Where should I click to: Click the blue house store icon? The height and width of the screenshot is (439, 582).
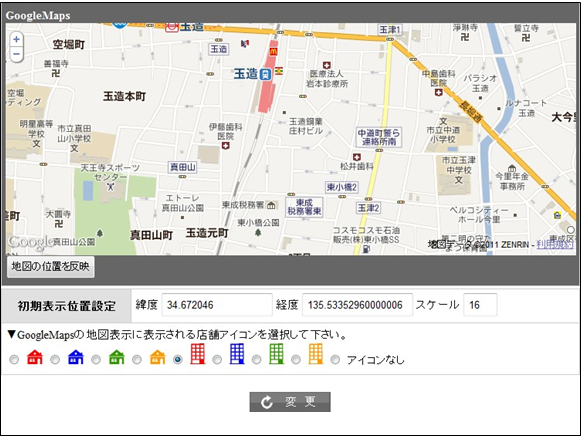(76, 357)
